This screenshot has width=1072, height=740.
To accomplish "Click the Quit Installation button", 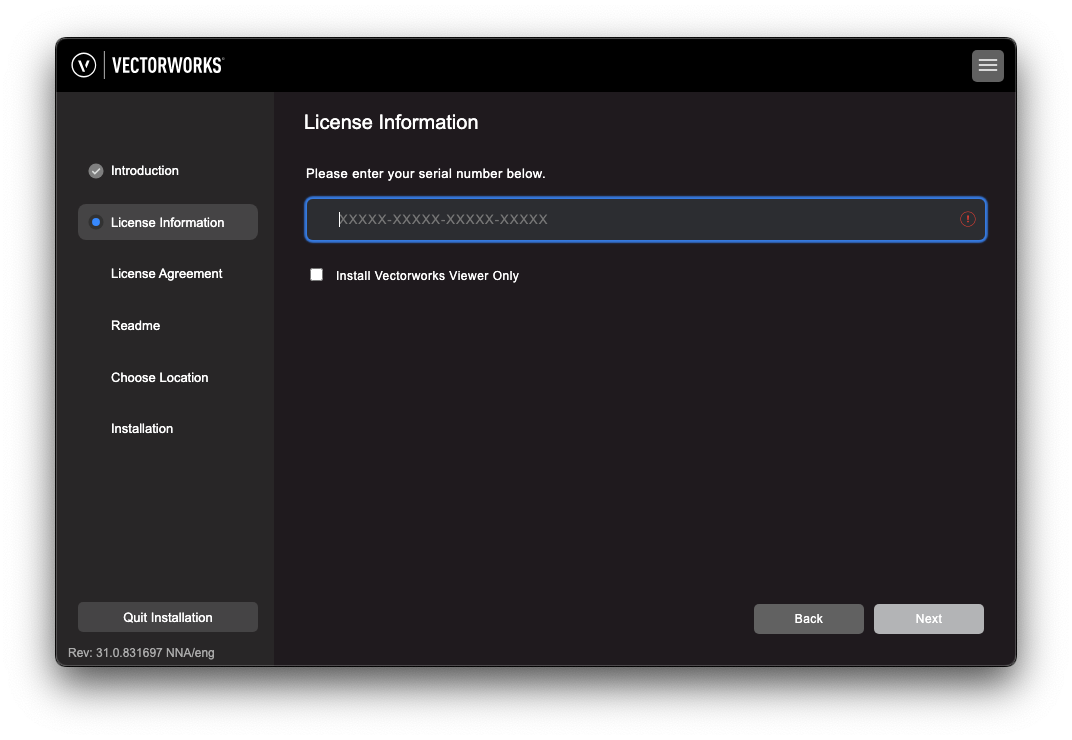I will [x=168, y=618].
